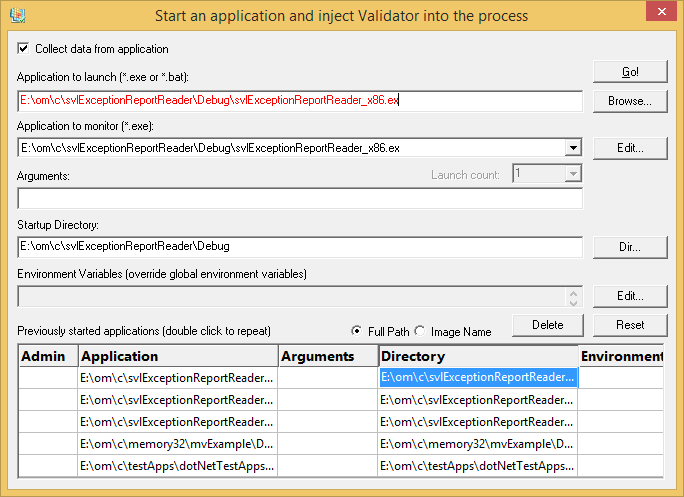Viewport: 684px width, 497px height.
Task: Uncheck Collect data from application
Action: click(x=23, y=48)
